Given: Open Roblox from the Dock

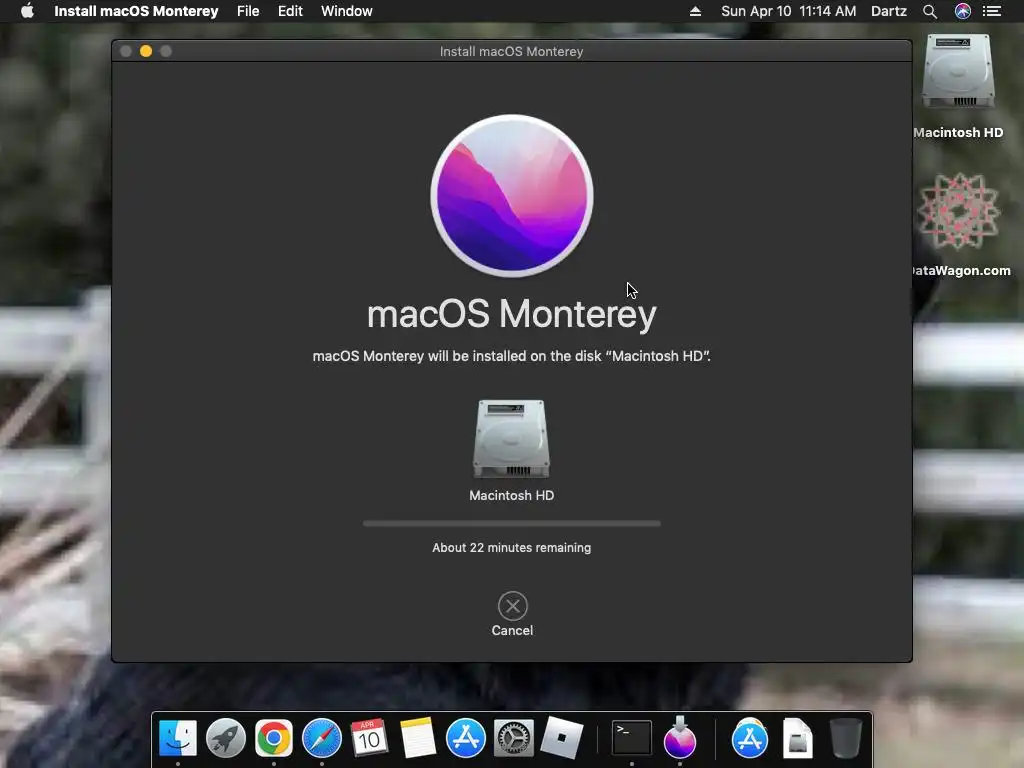Looking at the screenshot, I should coord(562,738).
